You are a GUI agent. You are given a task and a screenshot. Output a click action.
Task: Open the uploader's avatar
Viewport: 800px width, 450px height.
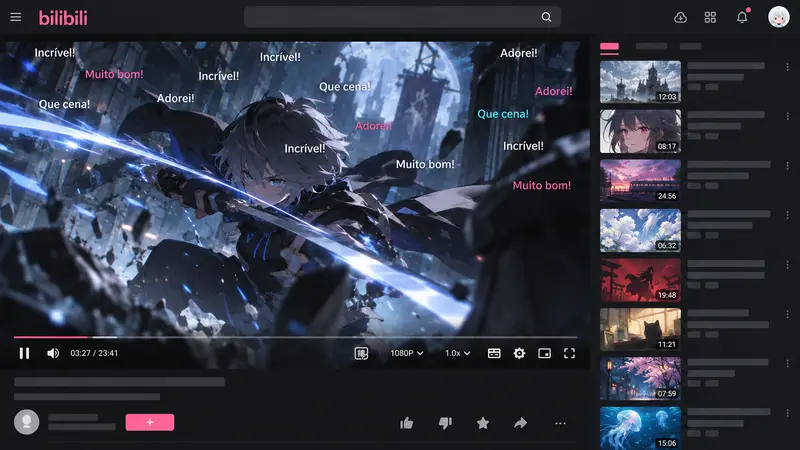point(27,422)
